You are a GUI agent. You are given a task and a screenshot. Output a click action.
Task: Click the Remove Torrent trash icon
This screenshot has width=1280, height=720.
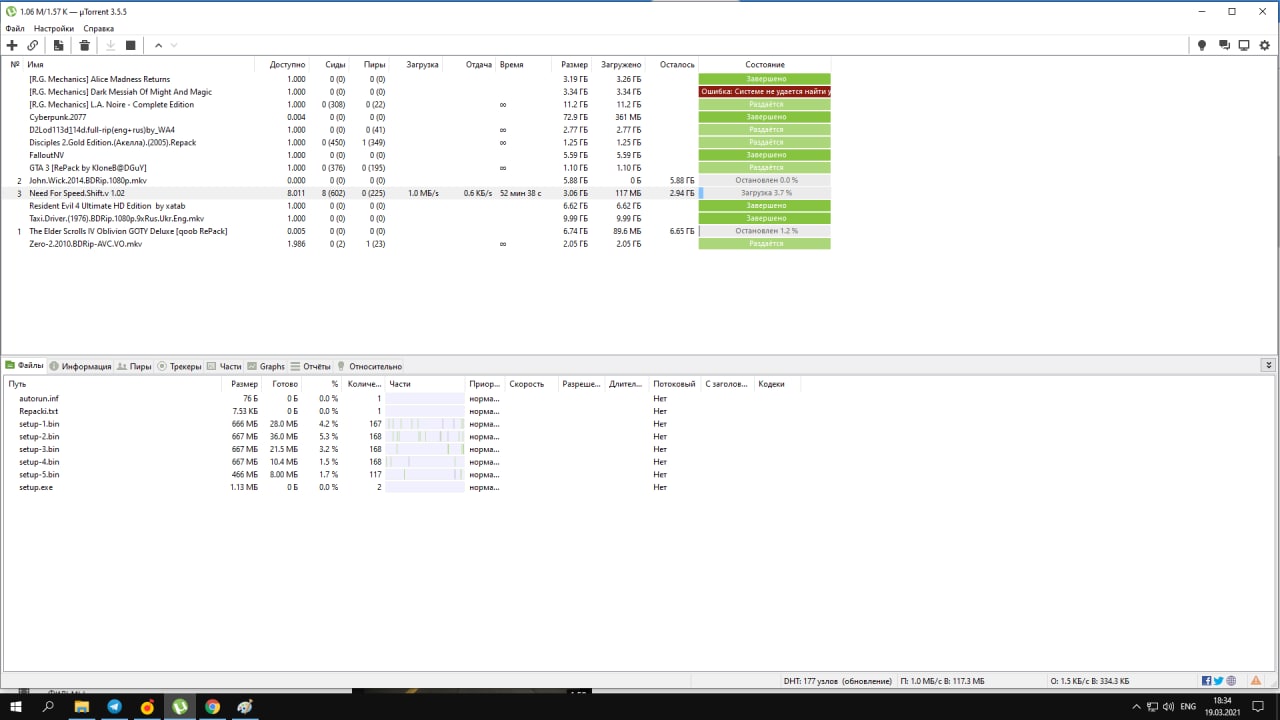coord(84,45)
